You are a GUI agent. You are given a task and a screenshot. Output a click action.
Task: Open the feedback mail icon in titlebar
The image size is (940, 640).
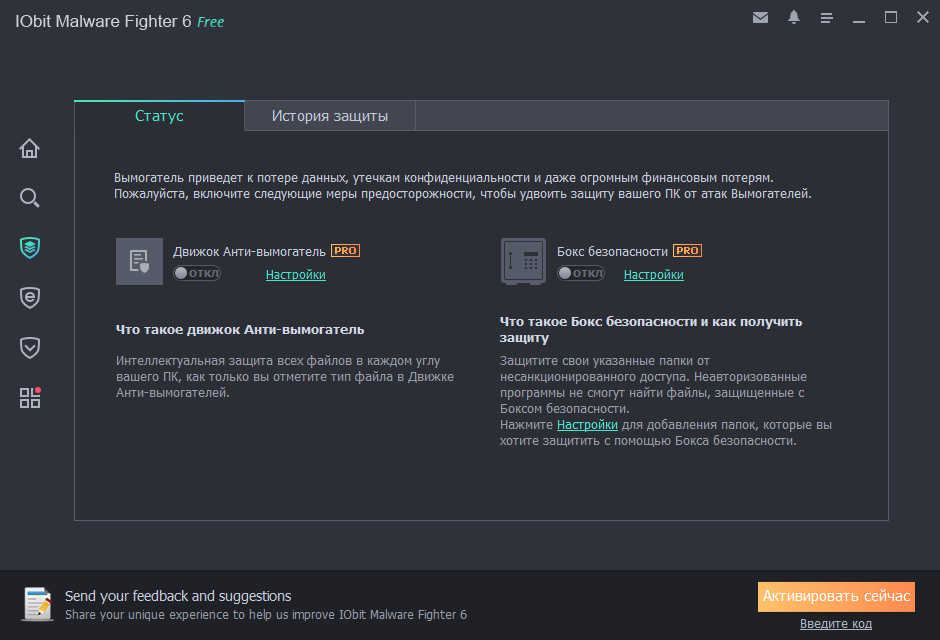click(x=761, y=17)
